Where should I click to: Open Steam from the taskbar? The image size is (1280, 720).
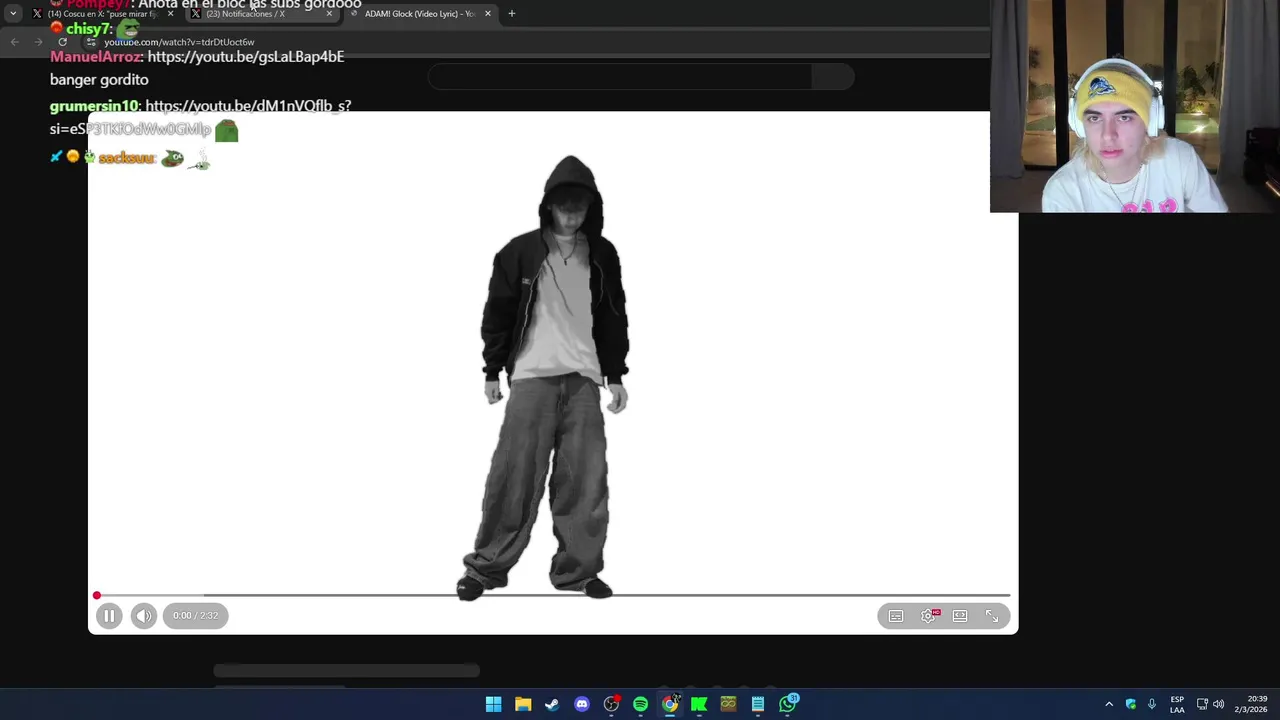click(552, 704)
